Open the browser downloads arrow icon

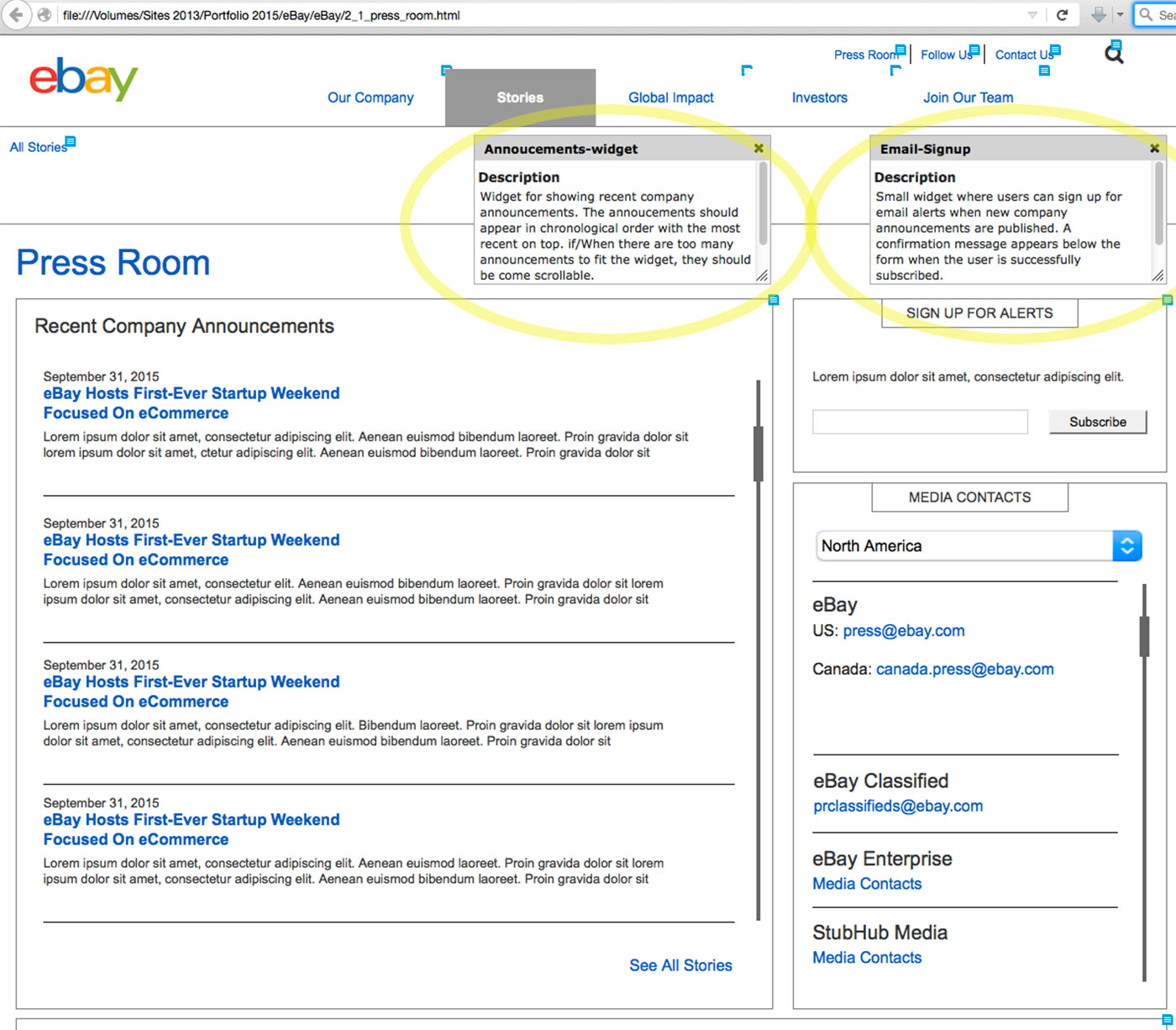pos(1098,15)
